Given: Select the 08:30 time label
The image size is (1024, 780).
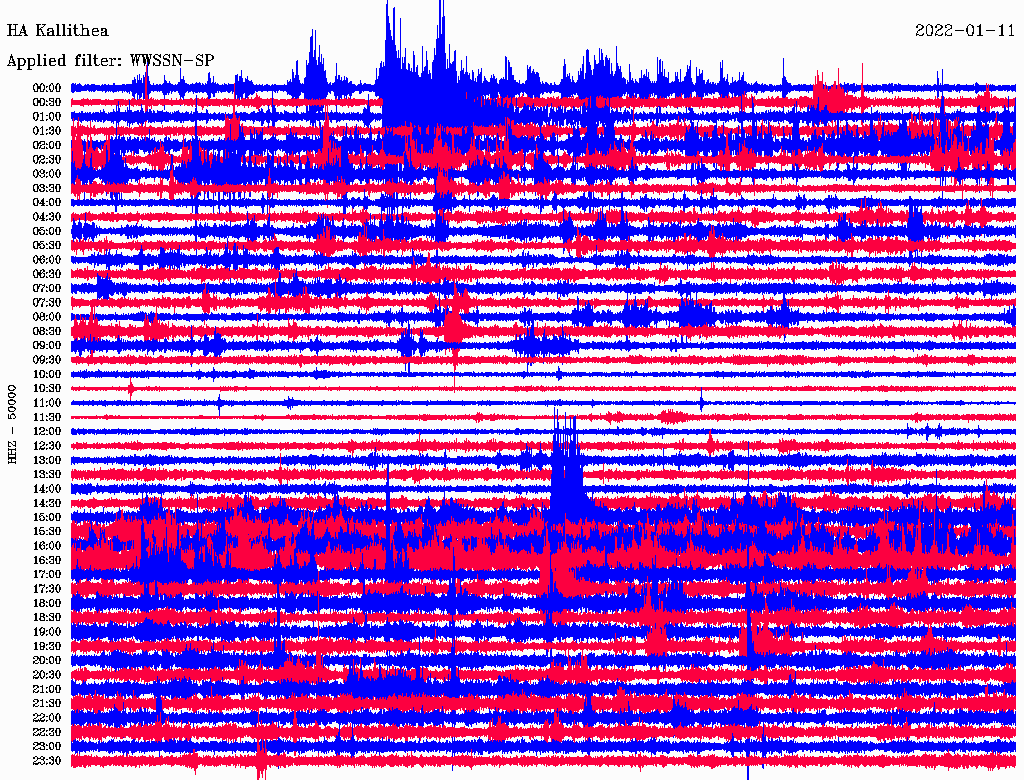Looking at the screenshot, I should [x=47, y=331].
